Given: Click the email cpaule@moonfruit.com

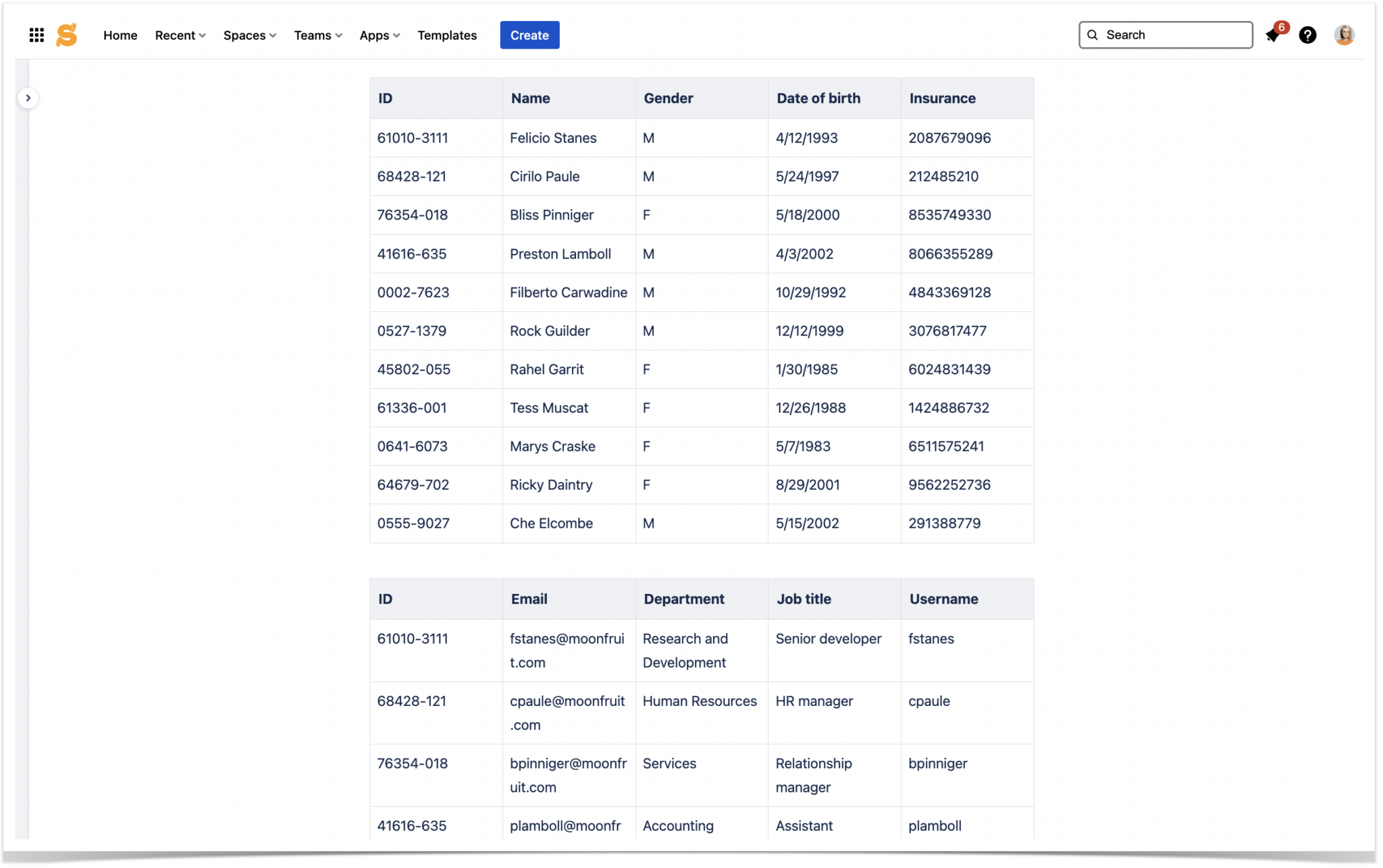Looking at the screenshot, I should [567, 713].
